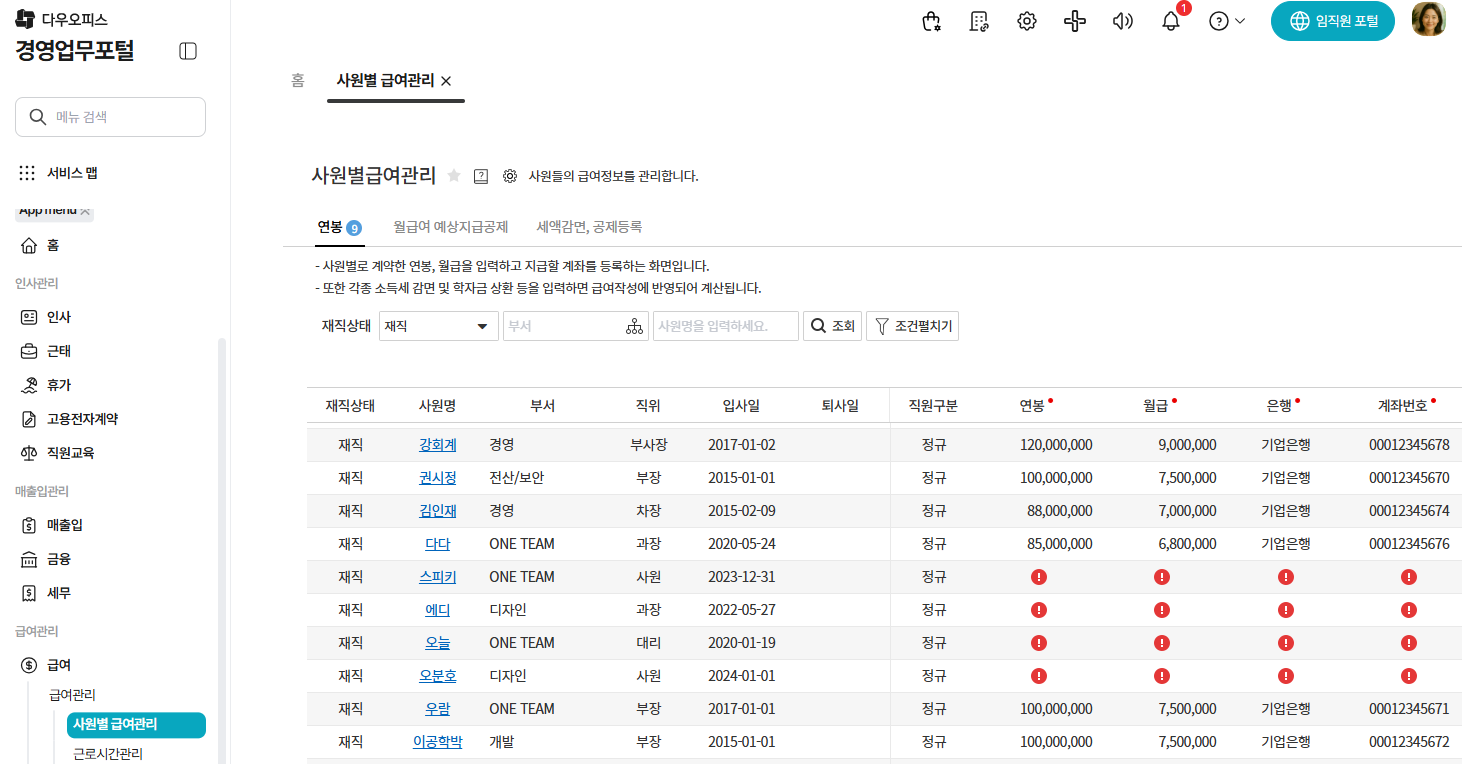Image resolution: width=1462 pixels, height=764 pixels.
Task: Switch to 세액감면, 공제등록 tab
Action: (x=589, y=226)
